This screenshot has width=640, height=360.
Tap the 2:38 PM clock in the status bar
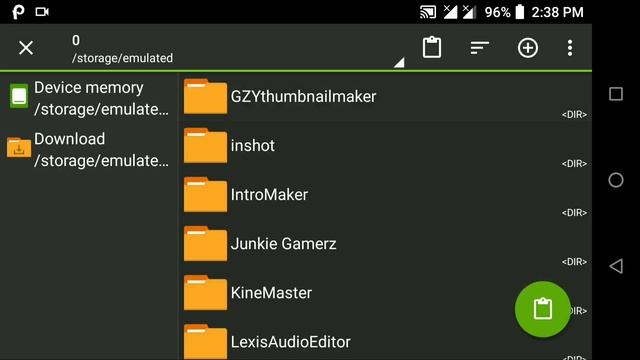click(557, 12)
